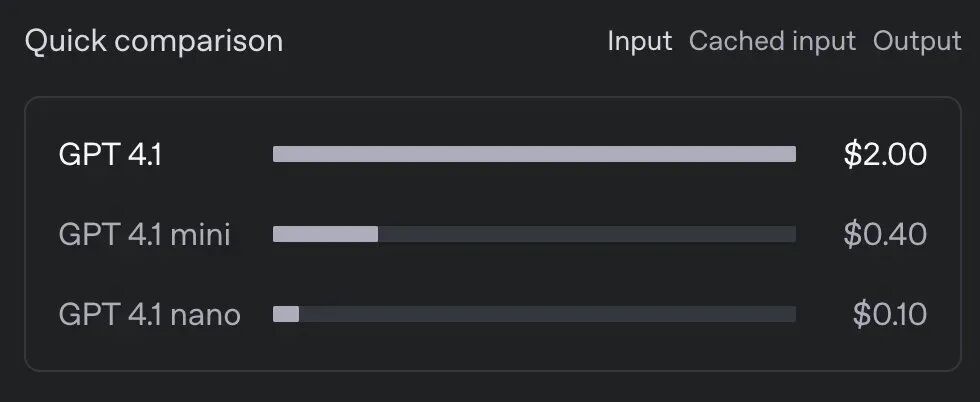Pick the GPT 4.1 nano label

tap(149, 314)
